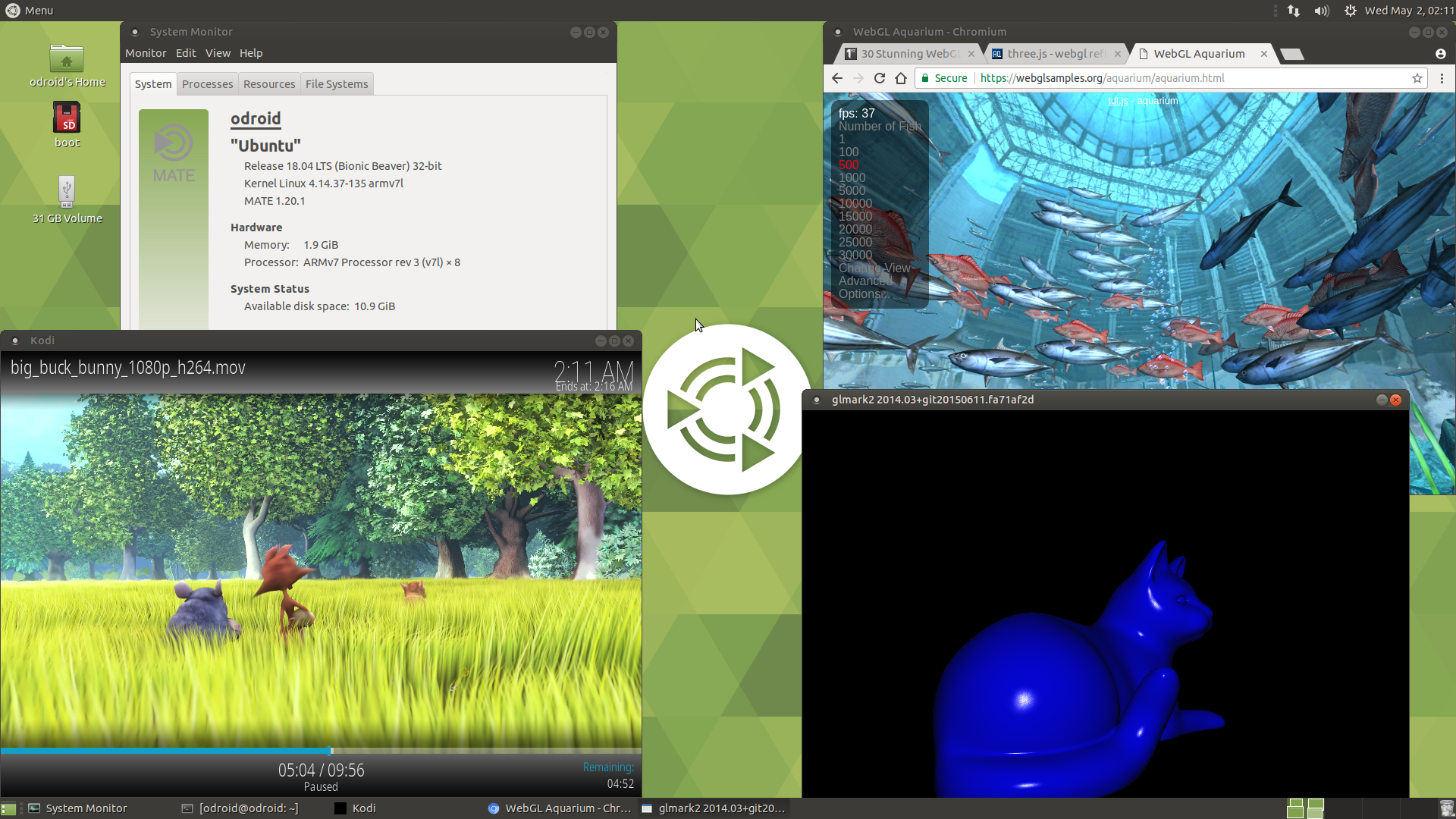Click the MATE logo in System tab
1456x819 pixels.
click(174, 154)
